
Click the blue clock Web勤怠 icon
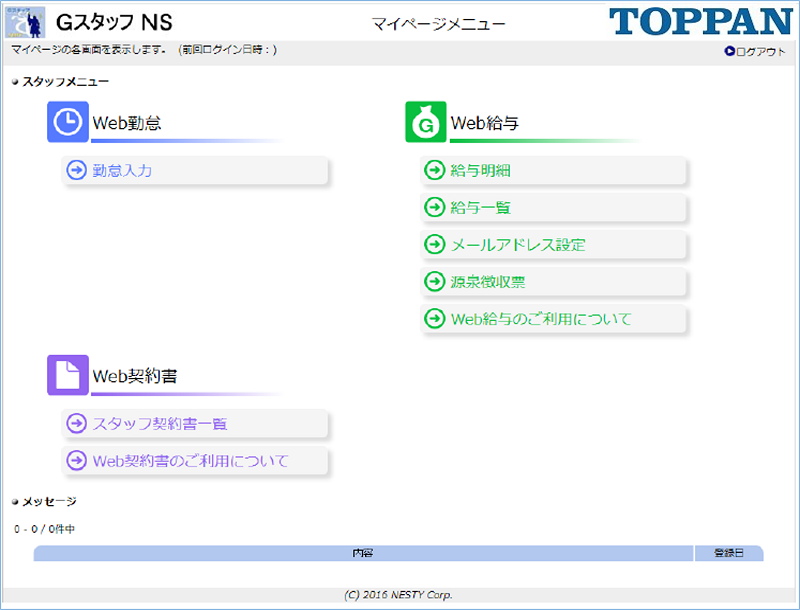(68, 122)
